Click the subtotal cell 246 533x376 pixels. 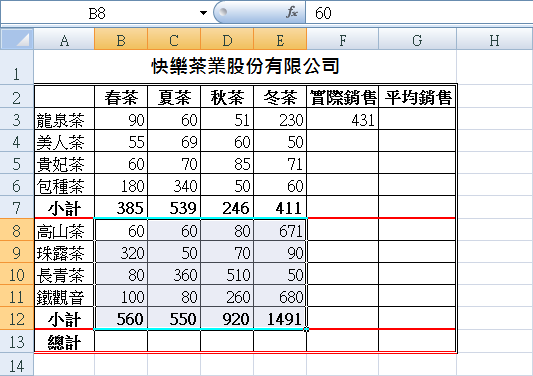click(227, 207)
